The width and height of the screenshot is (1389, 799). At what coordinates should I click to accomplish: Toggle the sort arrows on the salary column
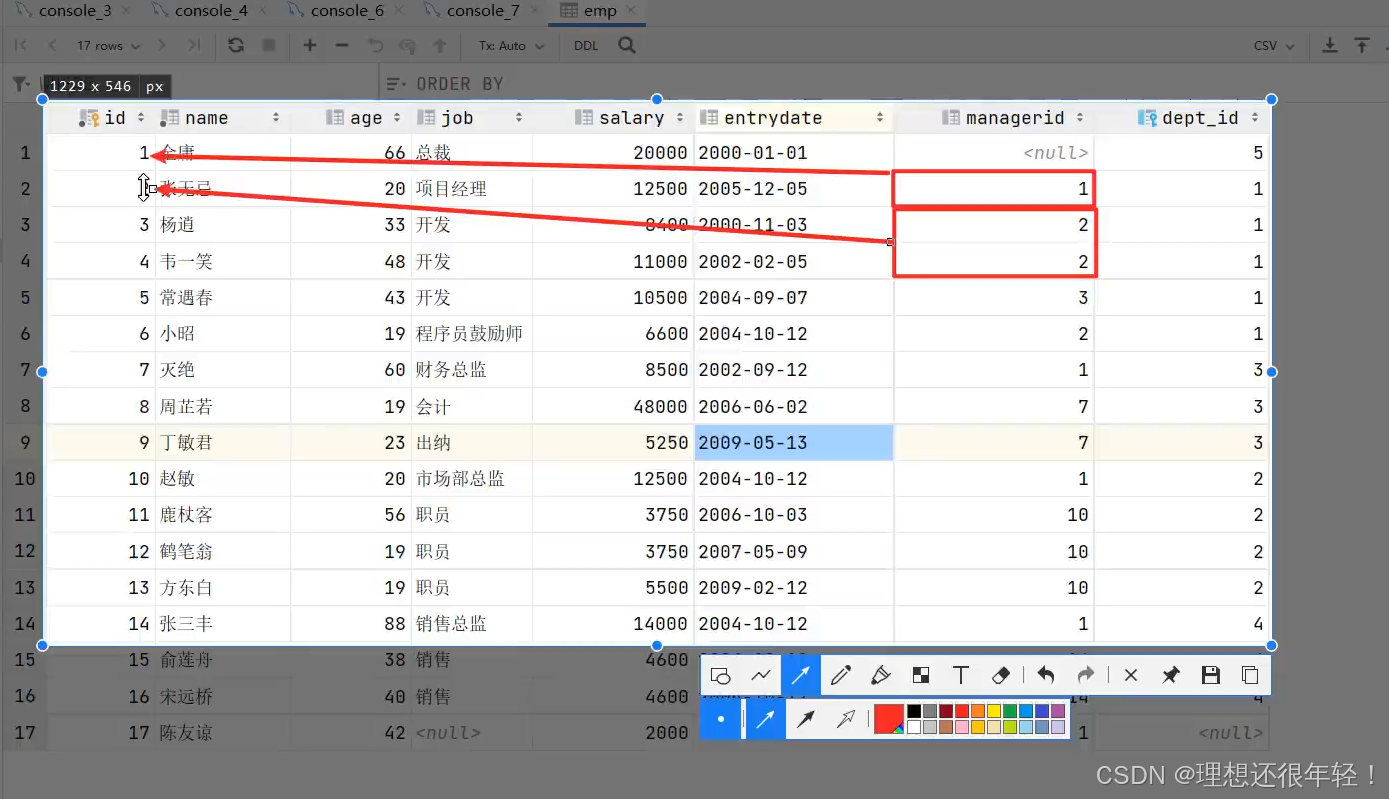point(681,118)
